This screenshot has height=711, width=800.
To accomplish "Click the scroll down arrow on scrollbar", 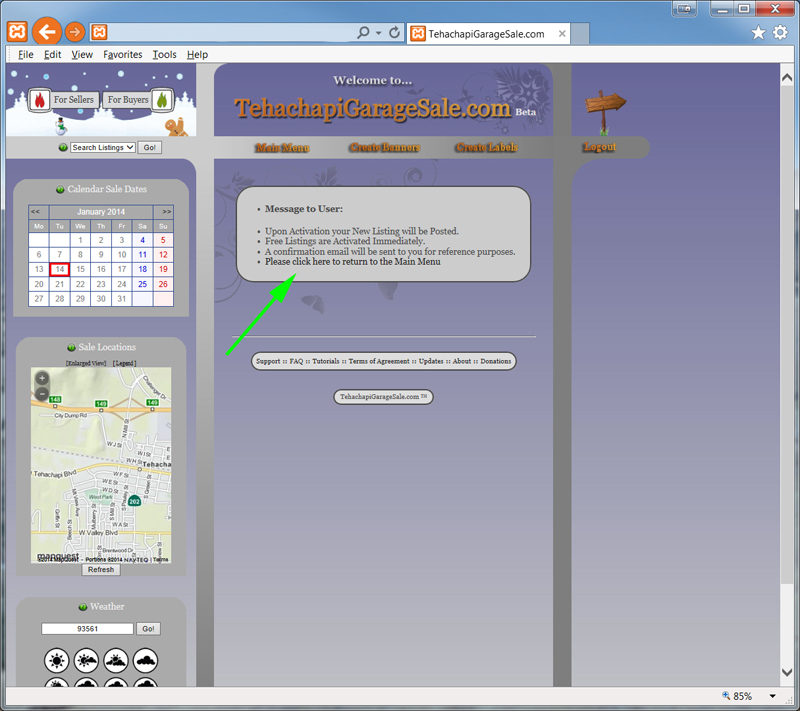I will pos(787,672).
